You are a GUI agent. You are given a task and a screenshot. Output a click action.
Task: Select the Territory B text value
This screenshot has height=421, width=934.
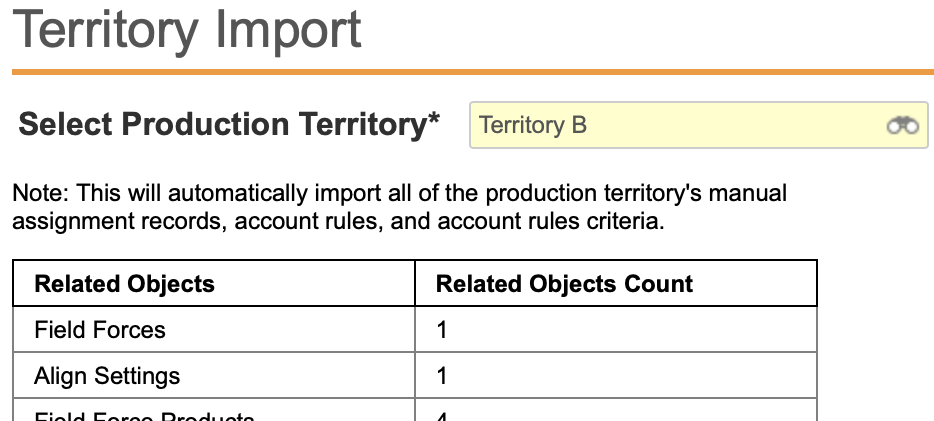(x=533, y=125)
